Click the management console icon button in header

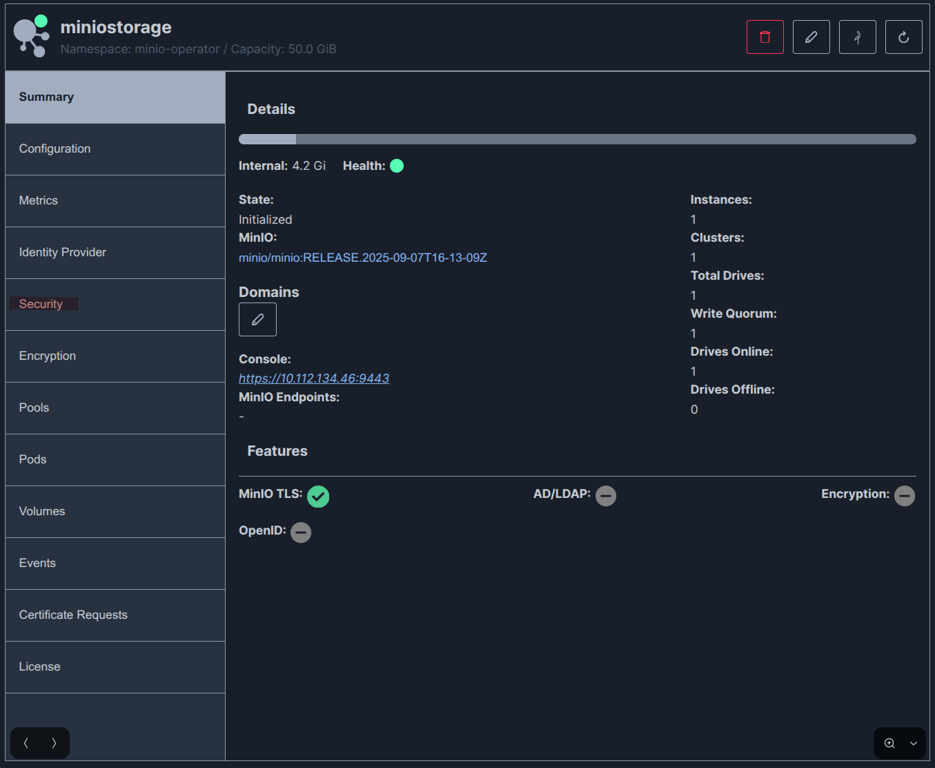click(x=857, y=37)
